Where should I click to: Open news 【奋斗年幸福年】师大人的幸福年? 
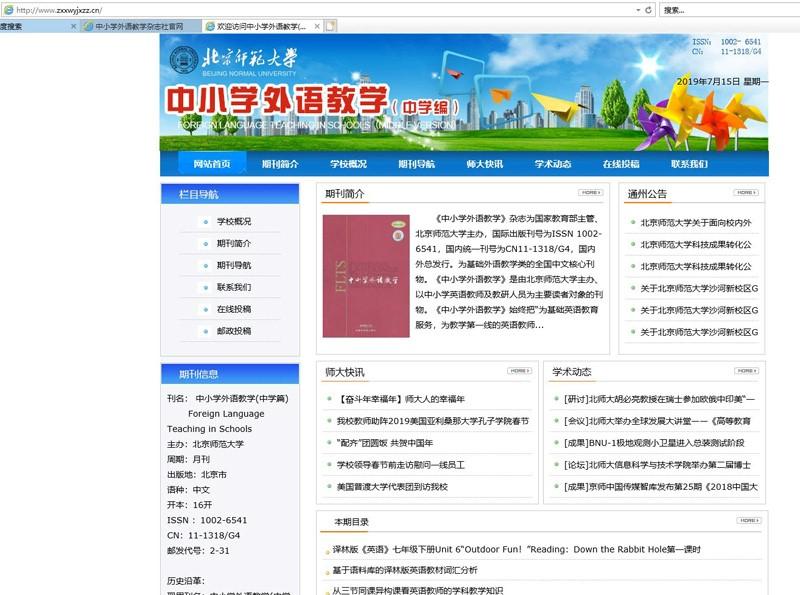click(401, 399)
